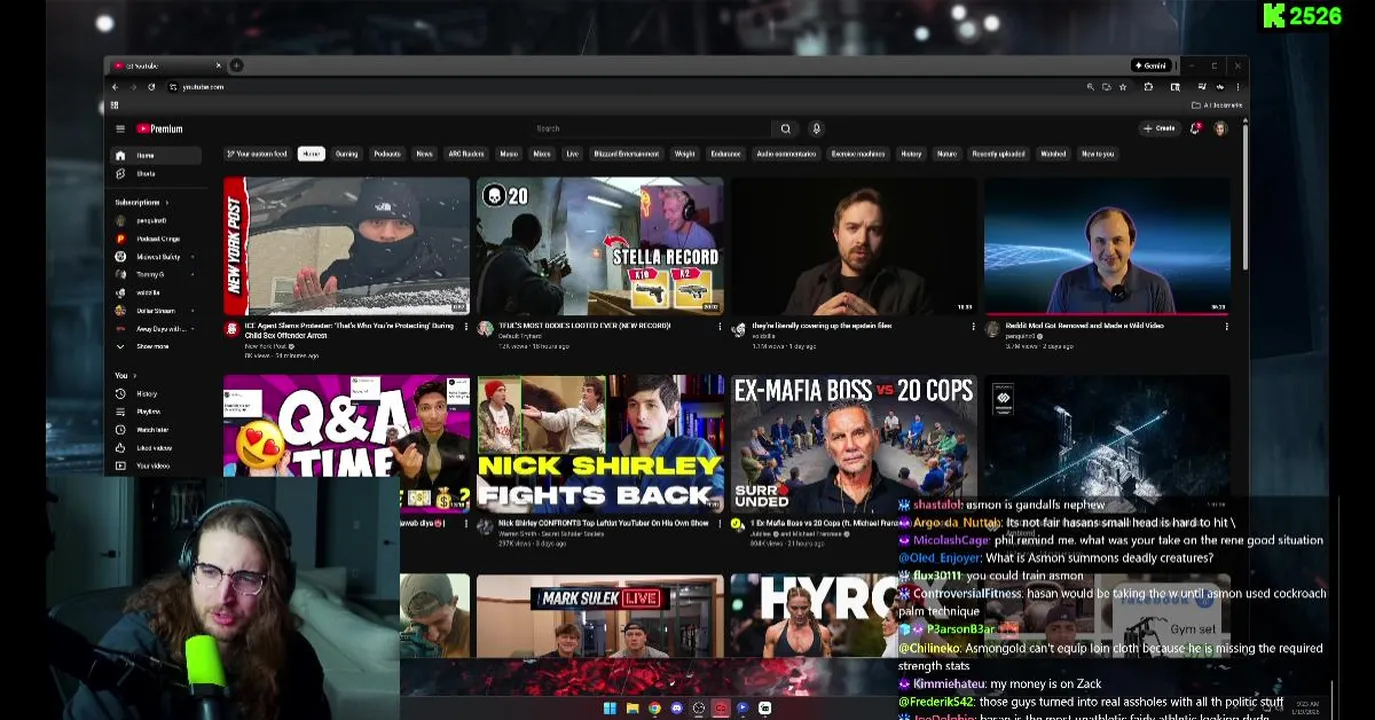Open Home in the YouTube sidebar
The height and width of the screenshot is (720, 1375).
(156, 156)
